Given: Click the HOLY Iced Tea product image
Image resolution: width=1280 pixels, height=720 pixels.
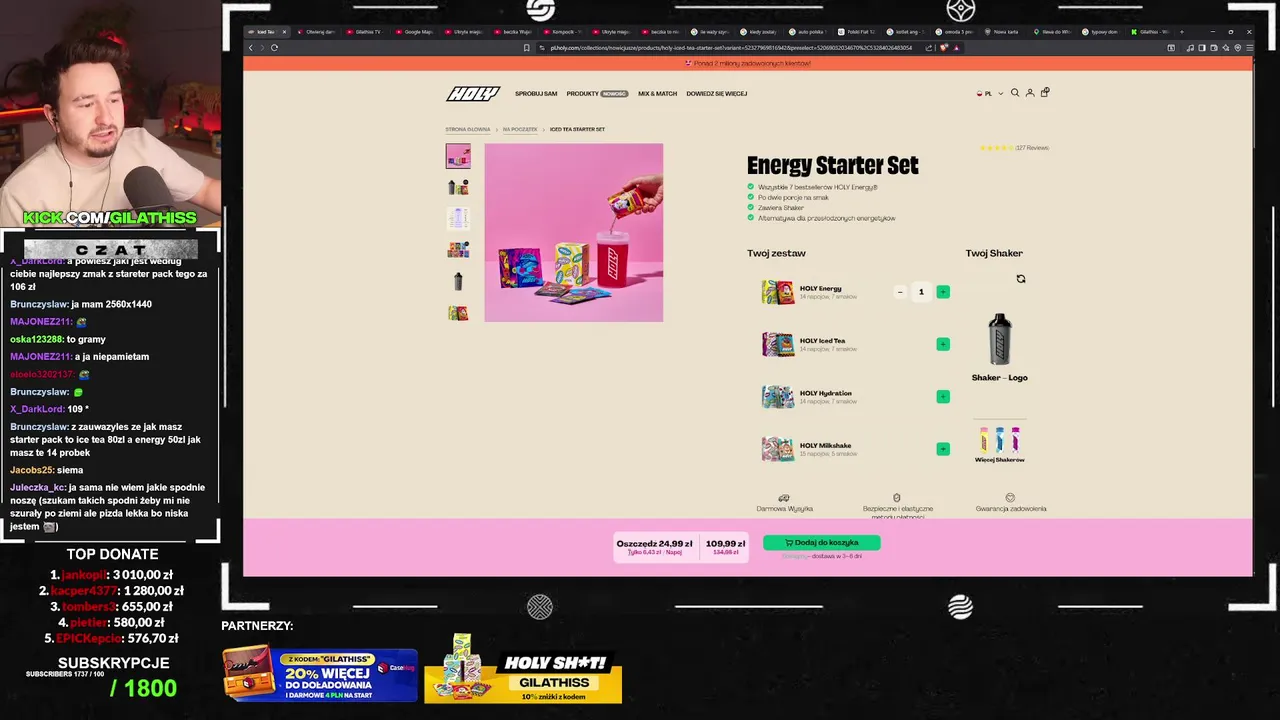Looking at the screenshot, I should 778,344.
